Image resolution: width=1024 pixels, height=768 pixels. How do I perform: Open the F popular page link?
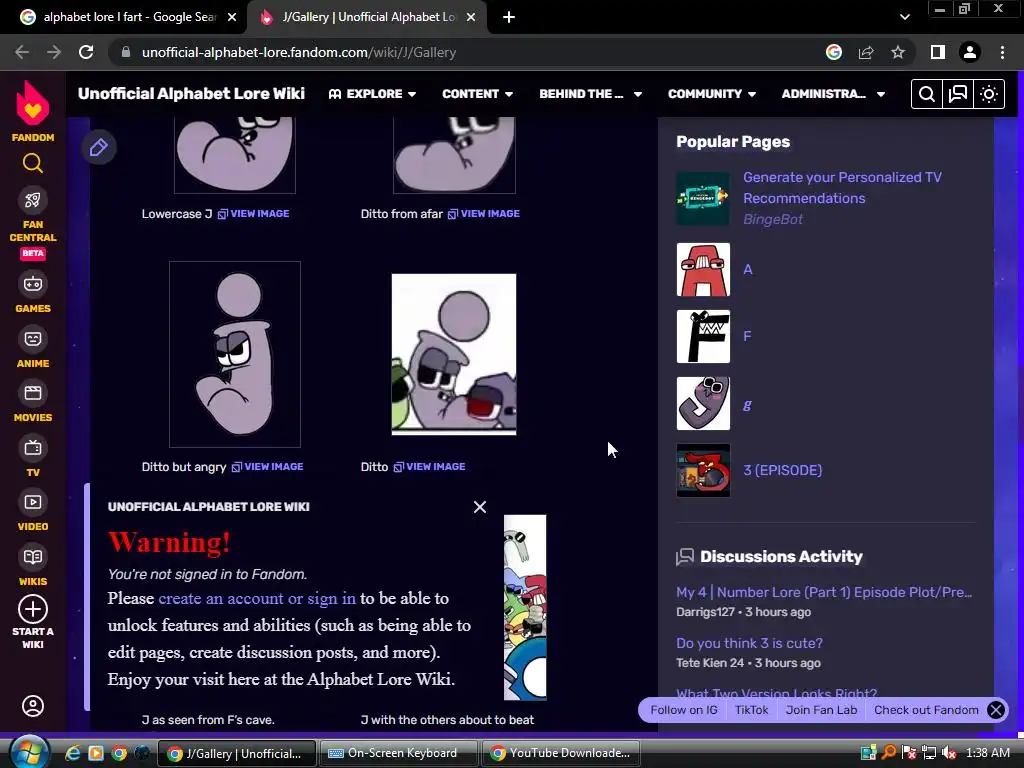tap(747, 336)
